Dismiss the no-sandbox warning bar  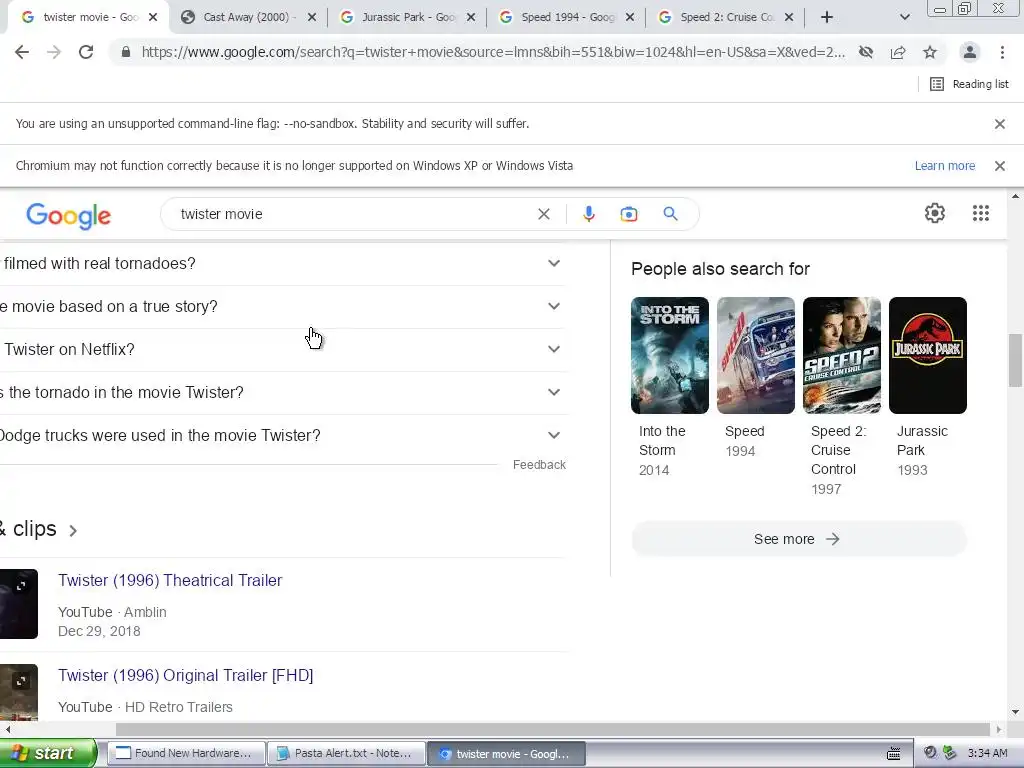point(1000,124)
